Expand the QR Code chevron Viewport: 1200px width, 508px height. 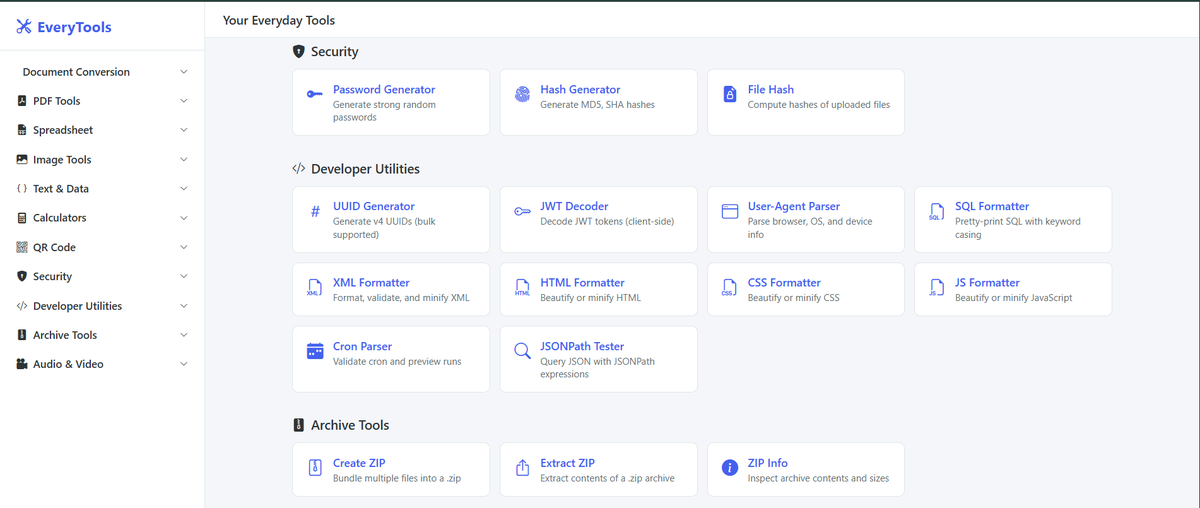[184, 247]
